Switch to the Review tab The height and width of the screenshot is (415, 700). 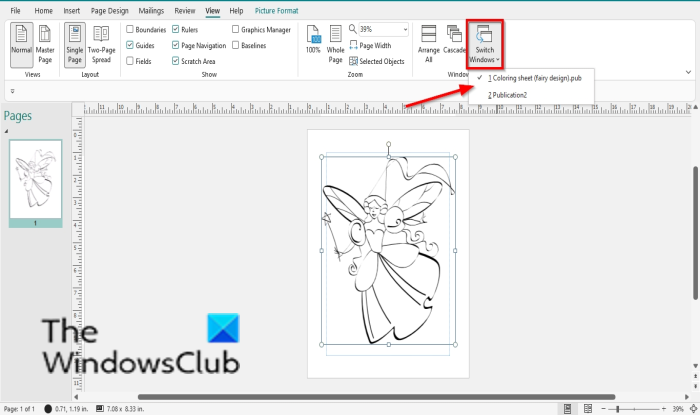point(185,11)
